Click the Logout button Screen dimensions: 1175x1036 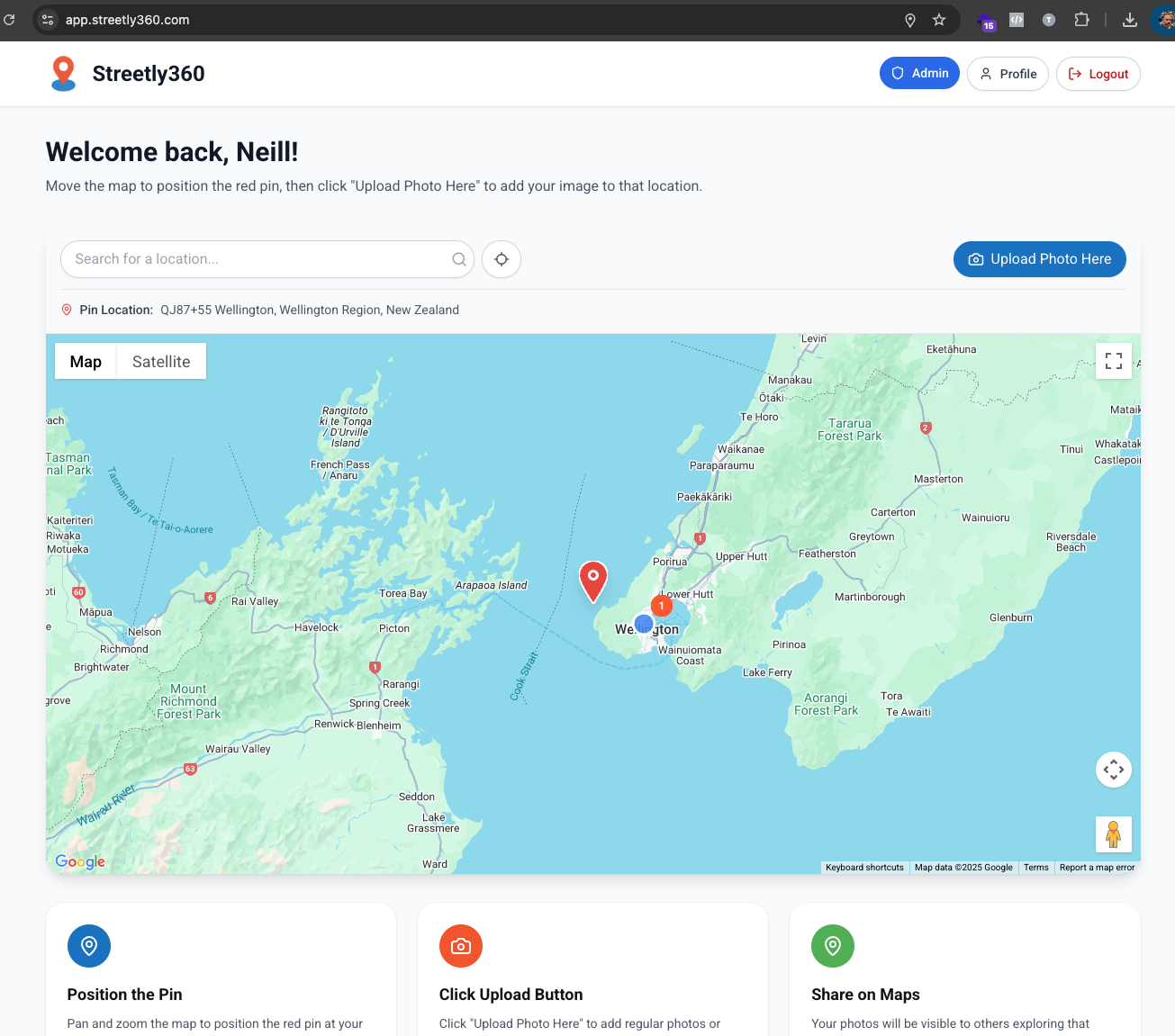(x=1098, y=74)
